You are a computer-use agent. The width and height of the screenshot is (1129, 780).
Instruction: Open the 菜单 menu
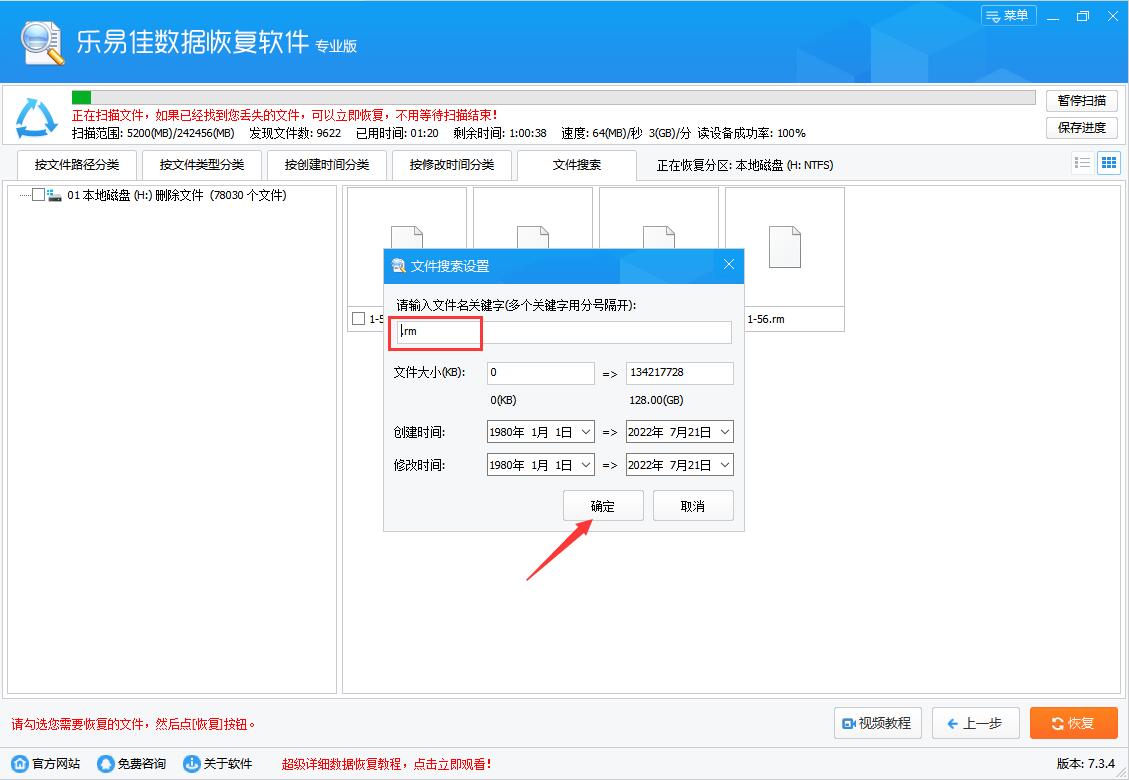[x=1008, y=16]
